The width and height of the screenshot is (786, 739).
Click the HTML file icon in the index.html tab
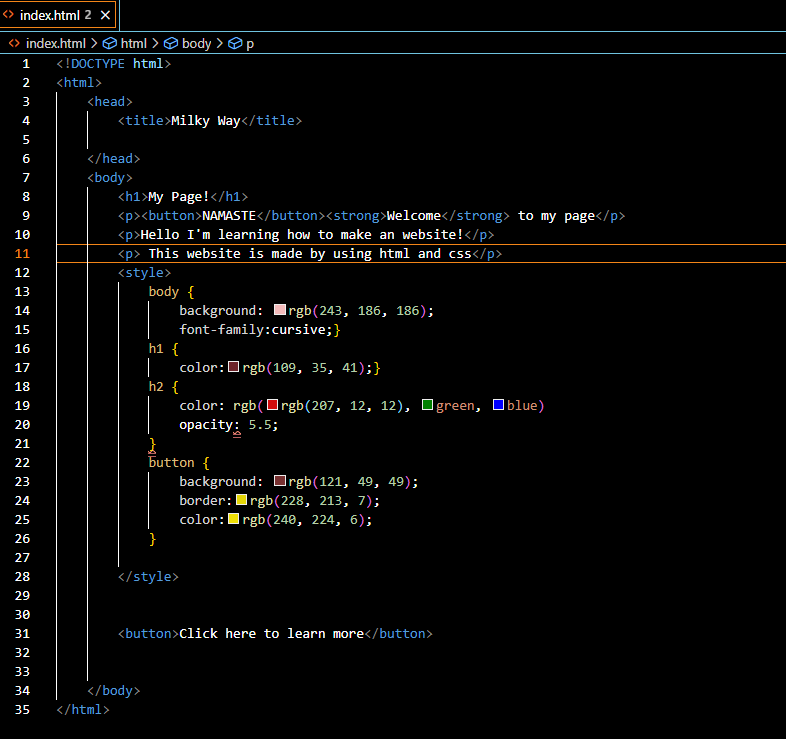tap(9, 14)
